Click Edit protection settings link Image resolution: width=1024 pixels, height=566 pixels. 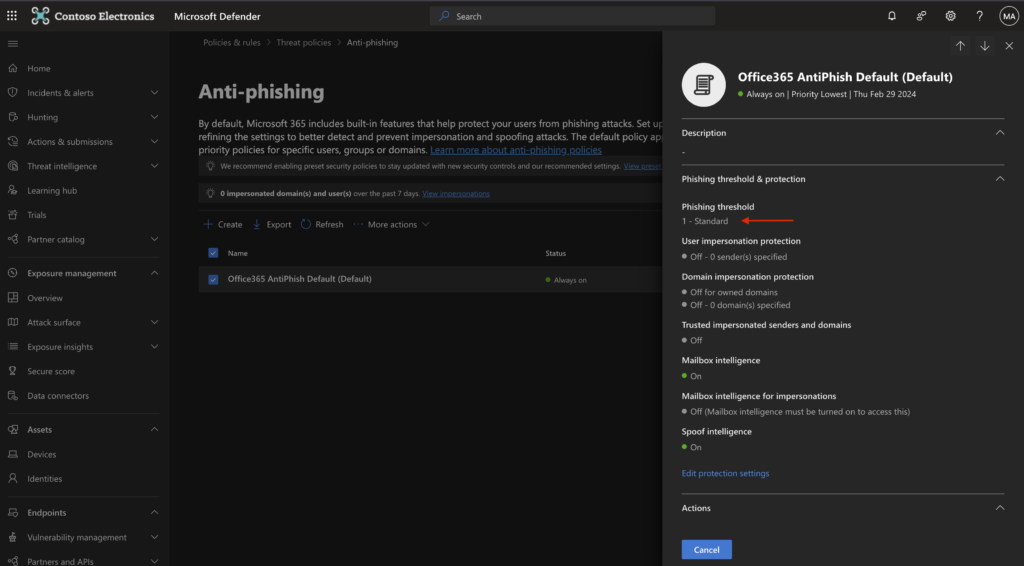(x=725, y=473)
